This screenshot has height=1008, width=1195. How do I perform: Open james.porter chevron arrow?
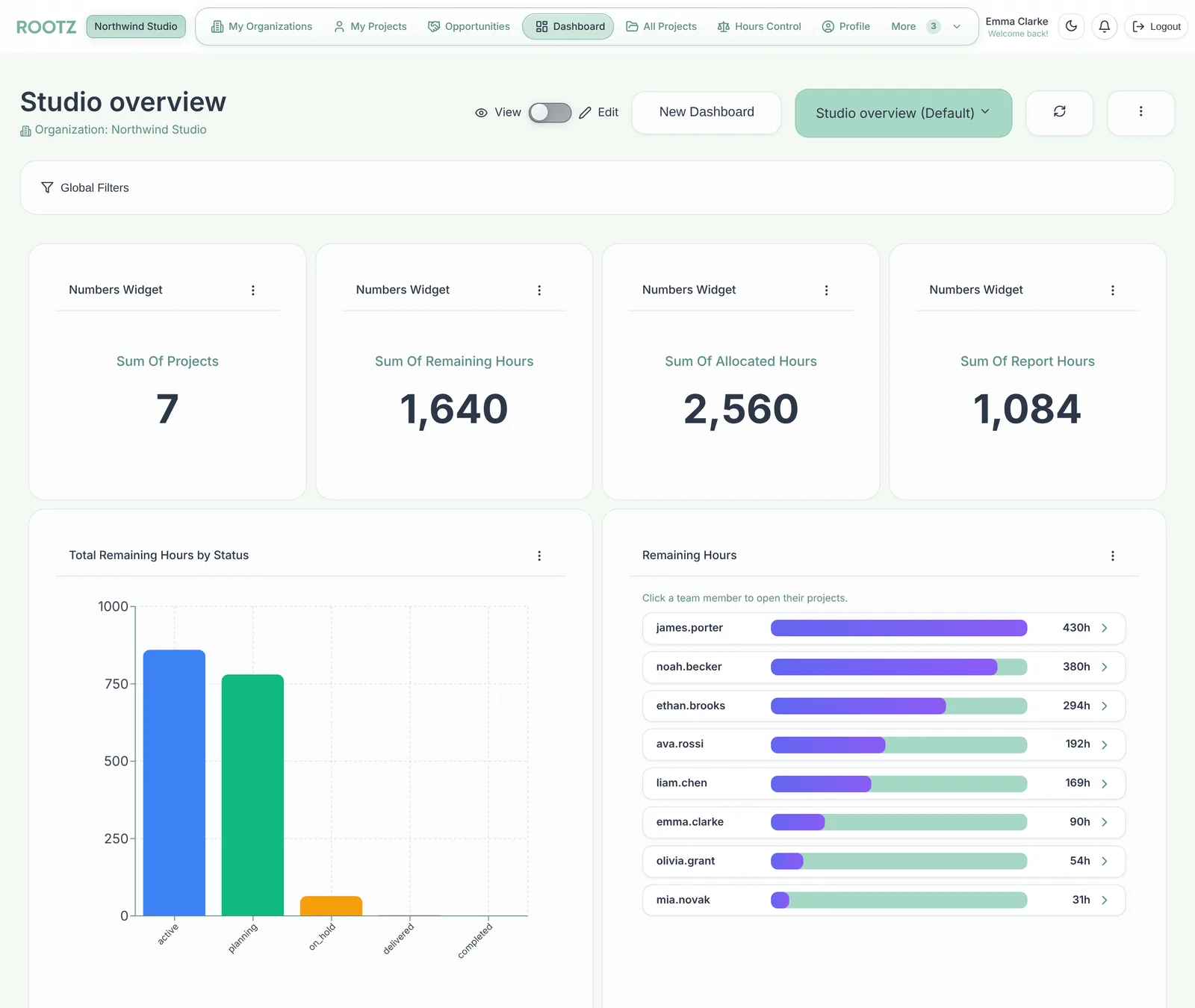pyautogui.click(x=1105, y=628)
